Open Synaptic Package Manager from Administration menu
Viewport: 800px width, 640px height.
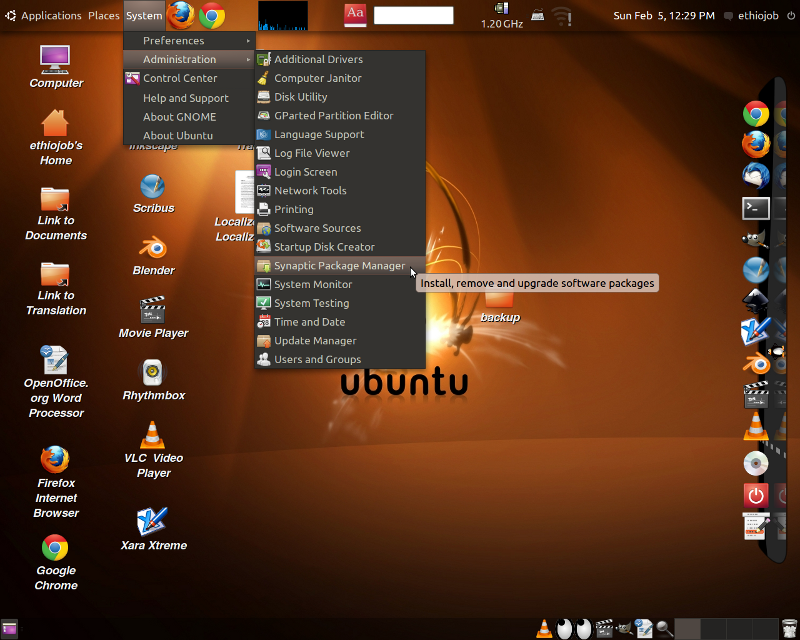(x=340, y=266)
